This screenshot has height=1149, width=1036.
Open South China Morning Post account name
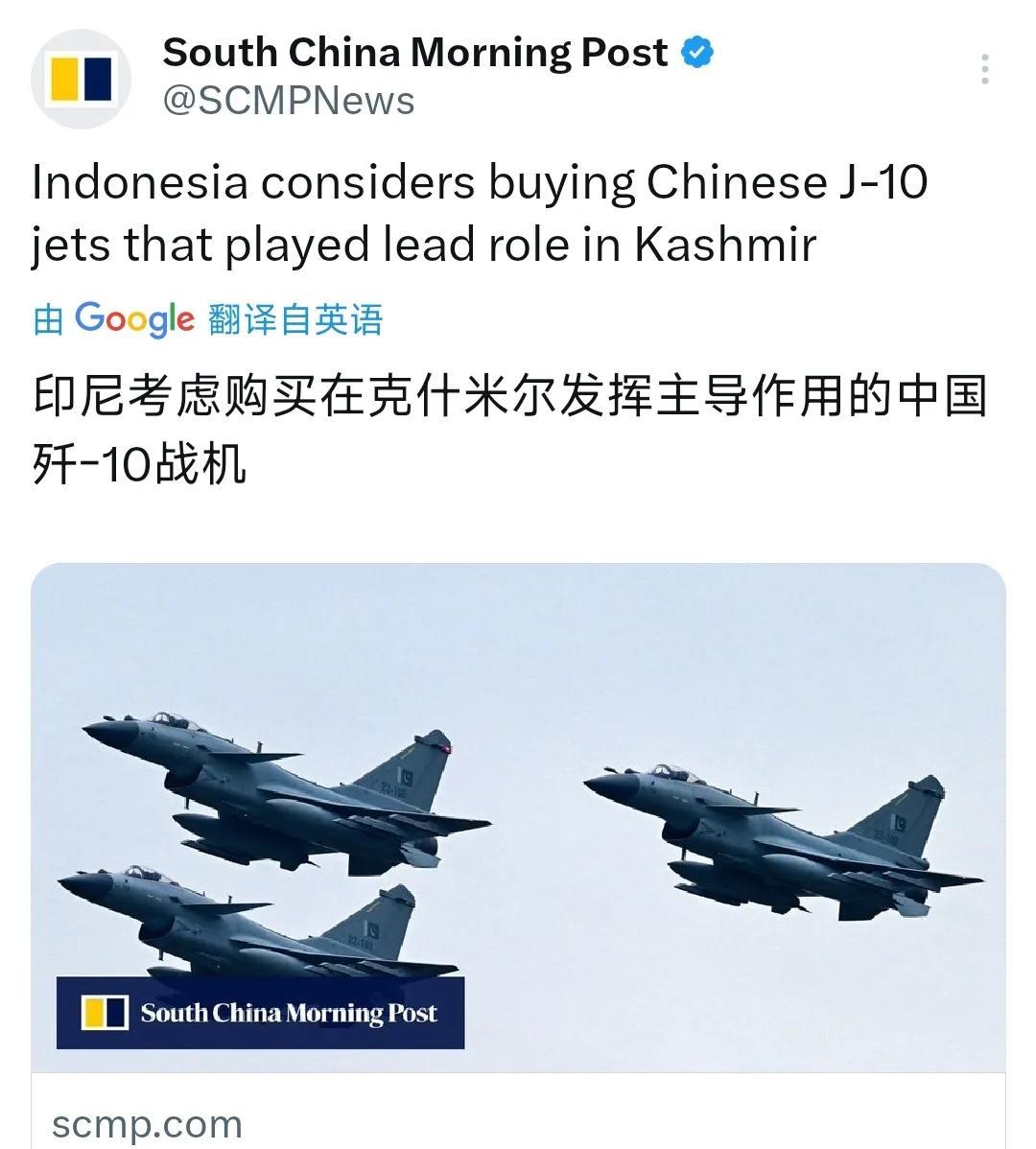414,52
